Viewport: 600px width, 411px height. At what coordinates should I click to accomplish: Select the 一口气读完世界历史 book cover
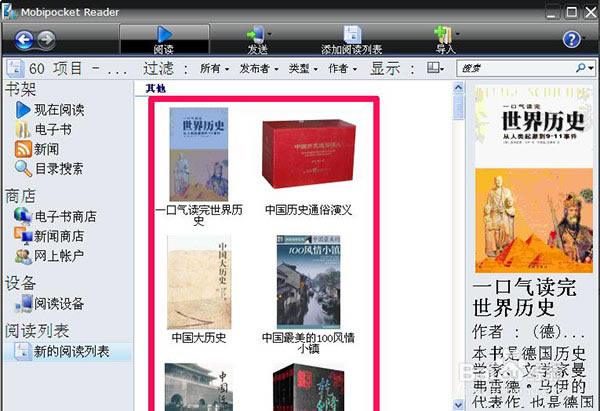[x=199, y=154]
